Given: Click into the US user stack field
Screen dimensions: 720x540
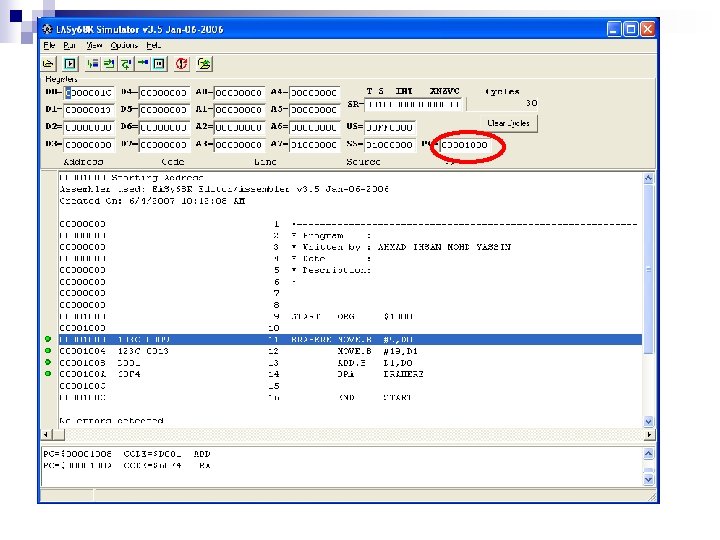Looking at the screenshot, I should click(390, 127).
